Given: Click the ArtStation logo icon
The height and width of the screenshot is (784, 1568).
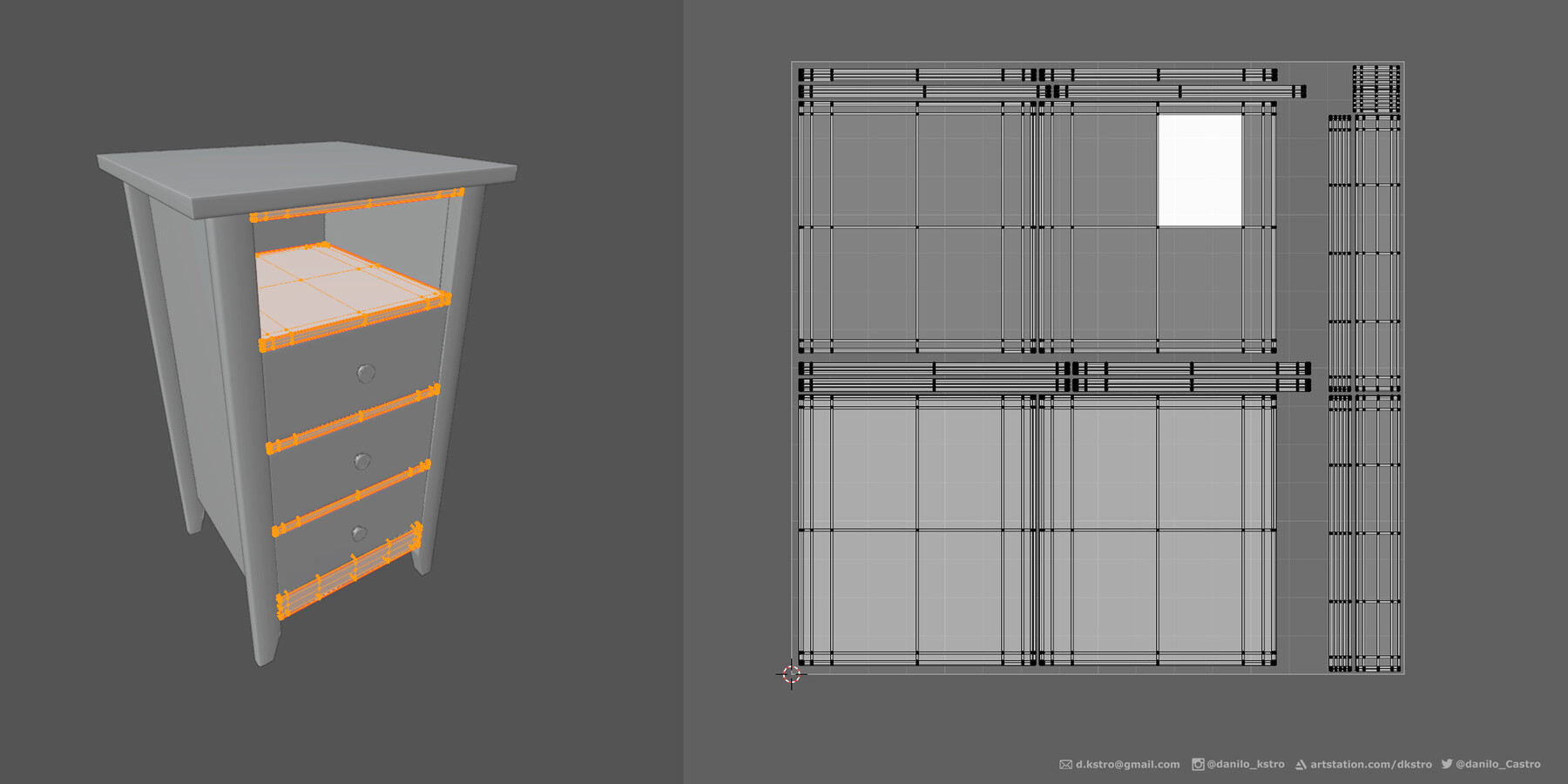Looking at the screenshot, I should (x=1302, y=764).
